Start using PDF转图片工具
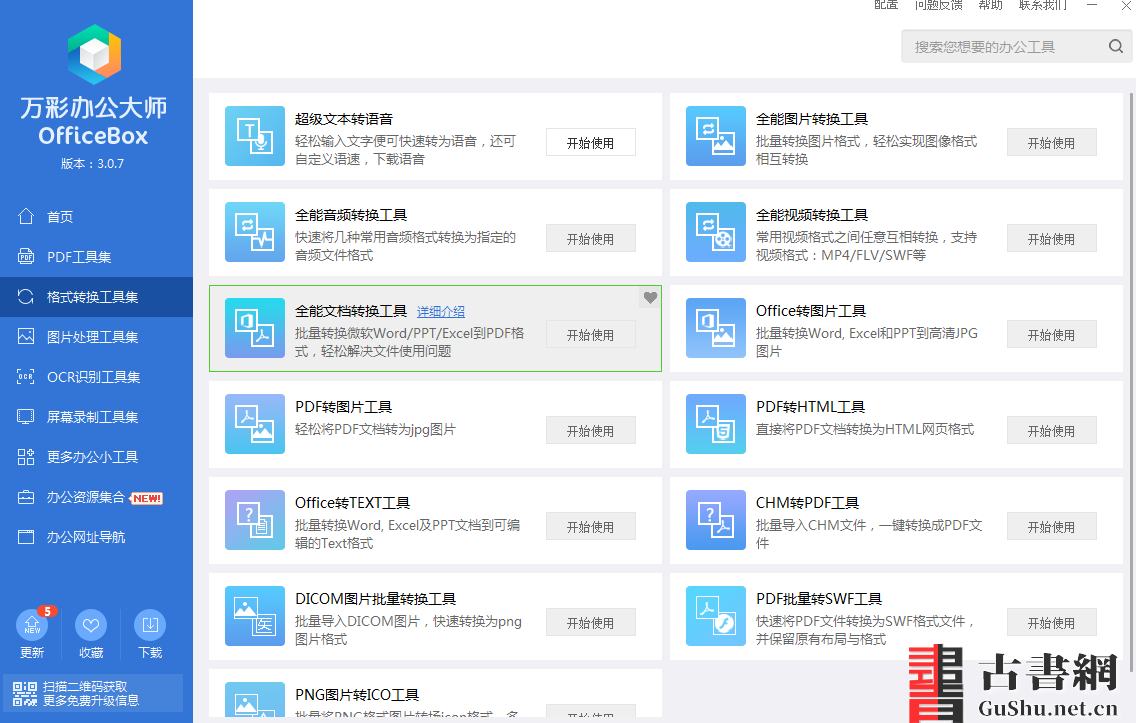Image resolution: width=1136 pixels, height=723 pixels. coord(590,430)
